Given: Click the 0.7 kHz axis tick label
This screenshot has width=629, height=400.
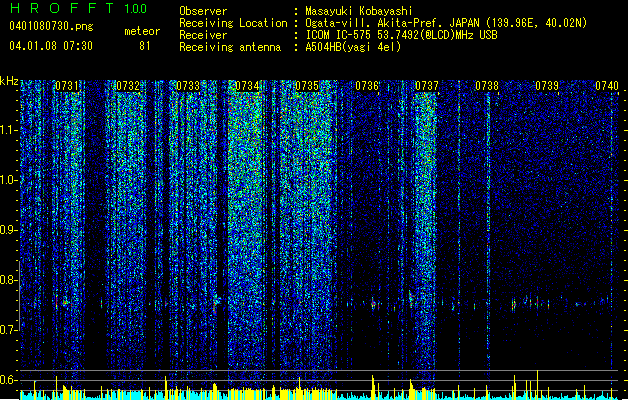Looking at the screenshot, I should [x=8, y=329].
